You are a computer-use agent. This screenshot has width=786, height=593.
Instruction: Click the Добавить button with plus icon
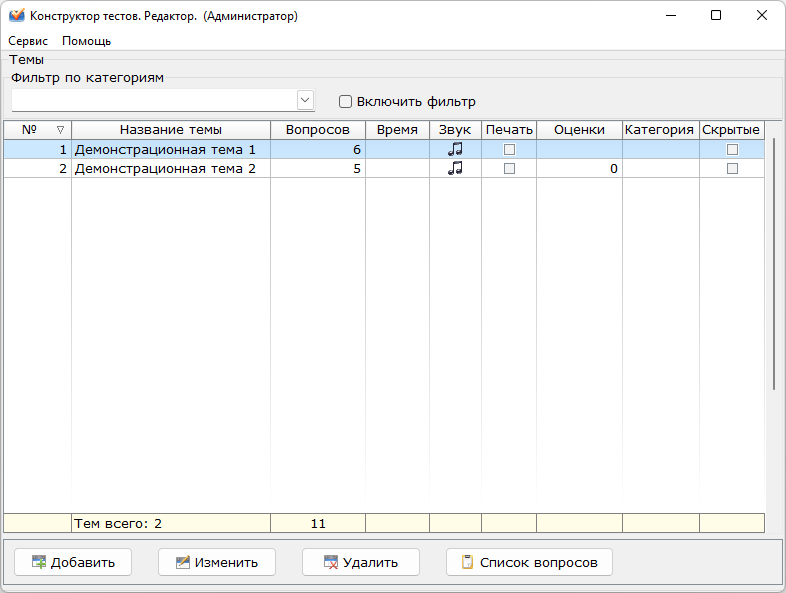pos(72,562)
